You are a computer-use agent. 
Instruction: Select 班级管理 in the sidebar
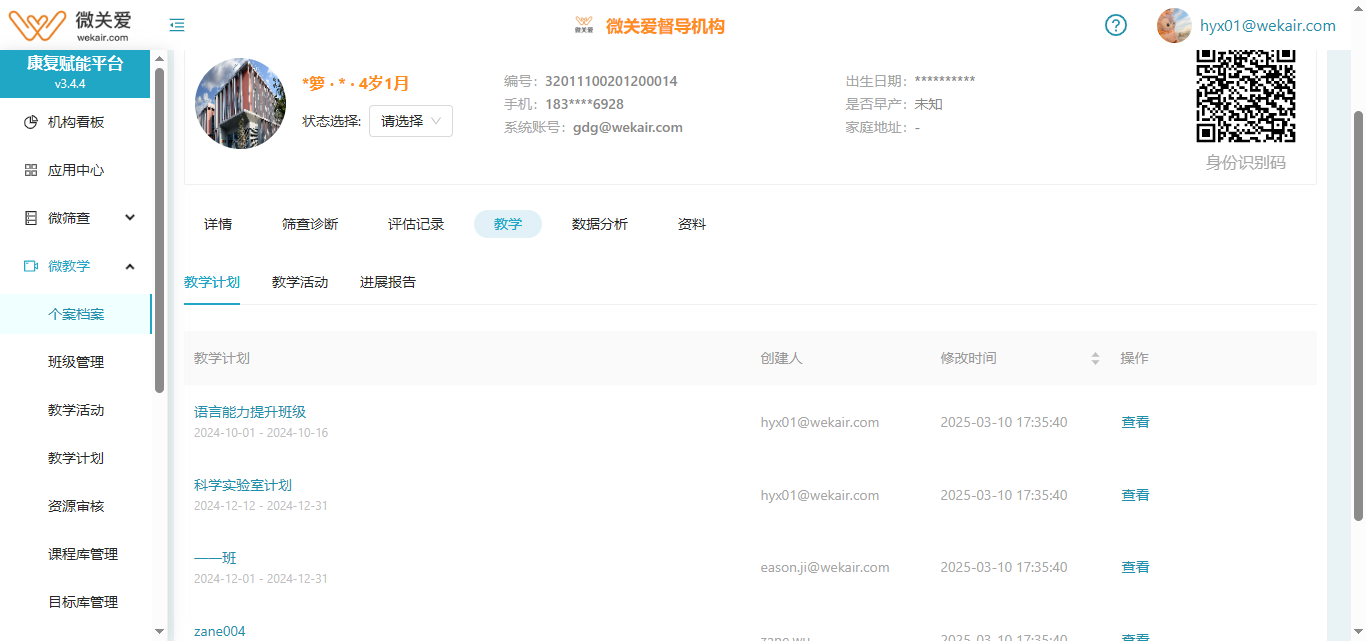[76, 362]
